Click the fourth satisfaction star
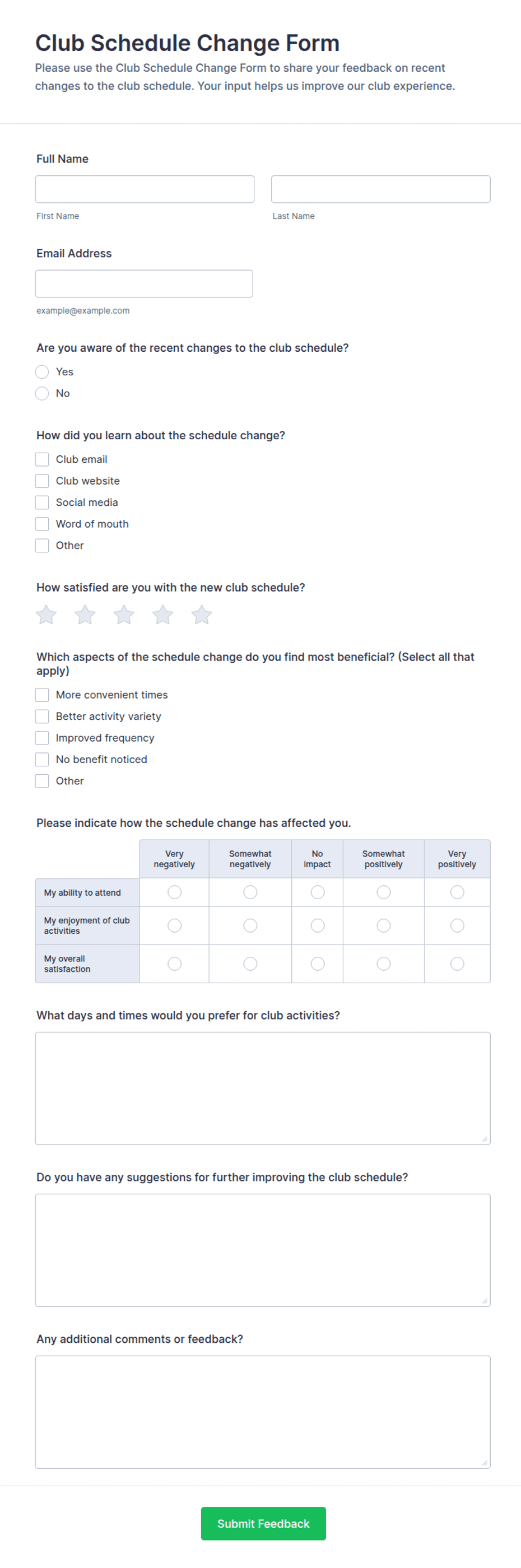521x1568 pixels. [x=163, y=615]
